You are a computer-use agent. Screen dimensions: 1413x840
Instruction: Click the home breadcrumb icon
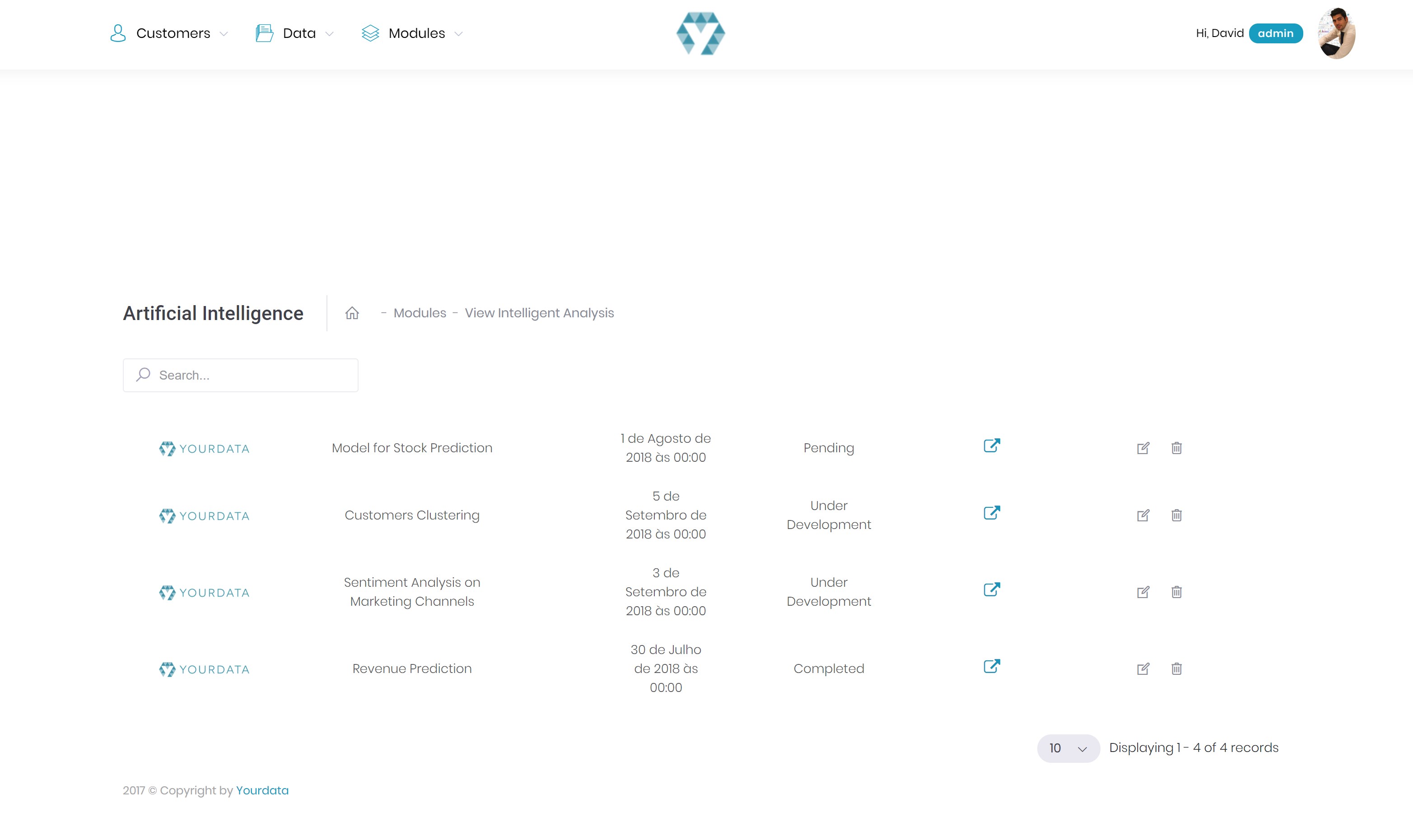pyautogui.click(x=352, y=313)
